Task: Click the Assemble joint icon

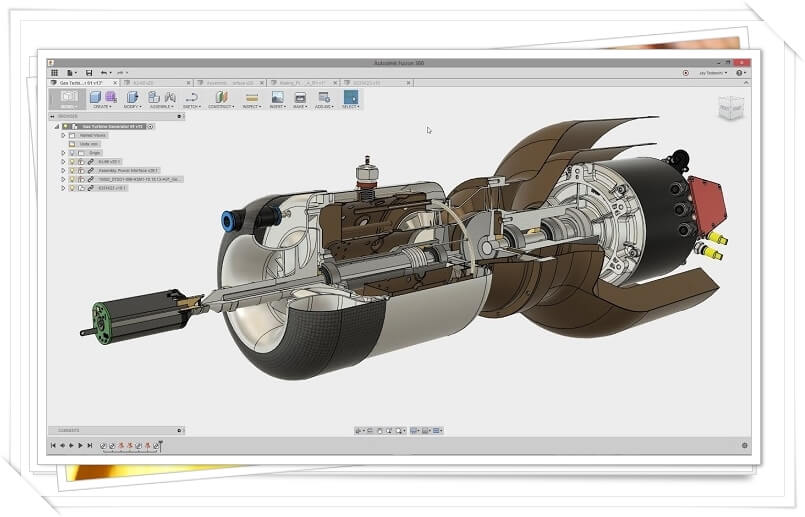Action: [x=154, y=97]
